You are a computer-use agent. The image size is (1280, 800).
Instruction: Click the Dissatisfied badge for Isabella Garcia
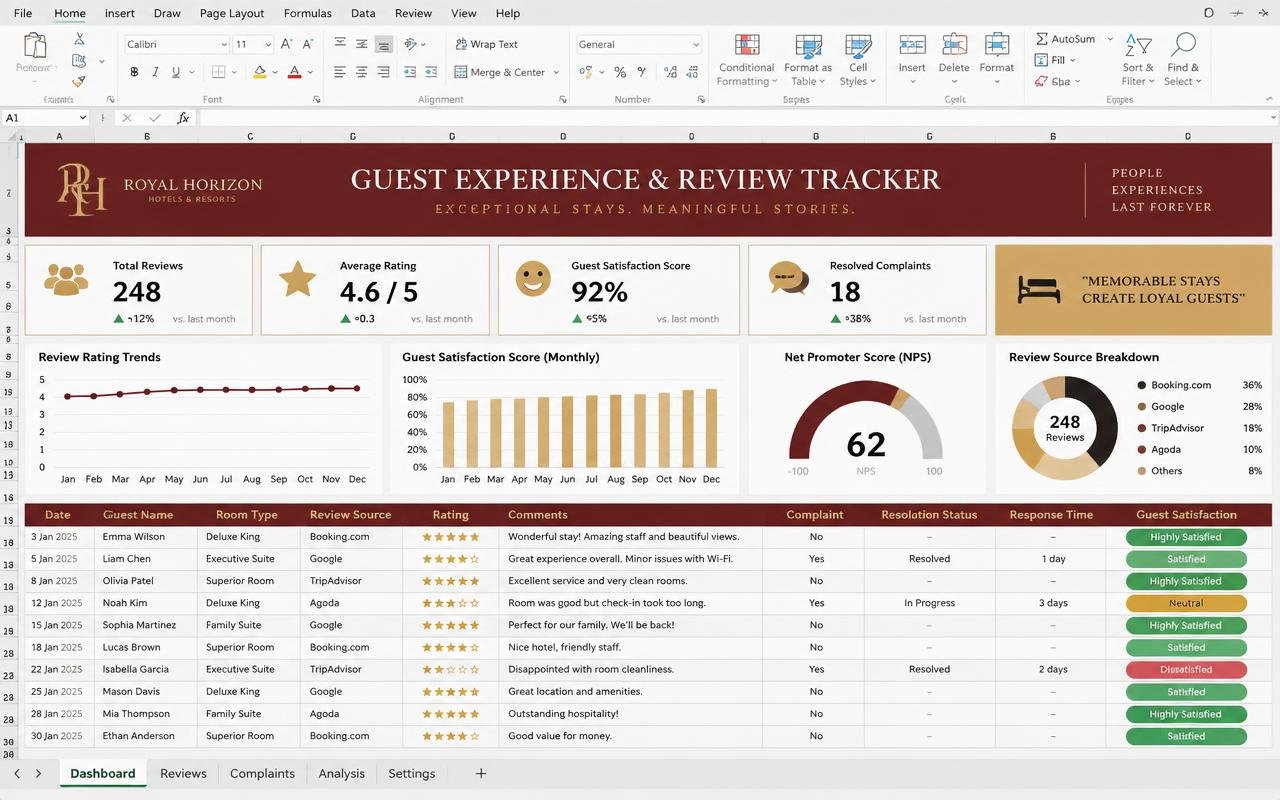1186,670
